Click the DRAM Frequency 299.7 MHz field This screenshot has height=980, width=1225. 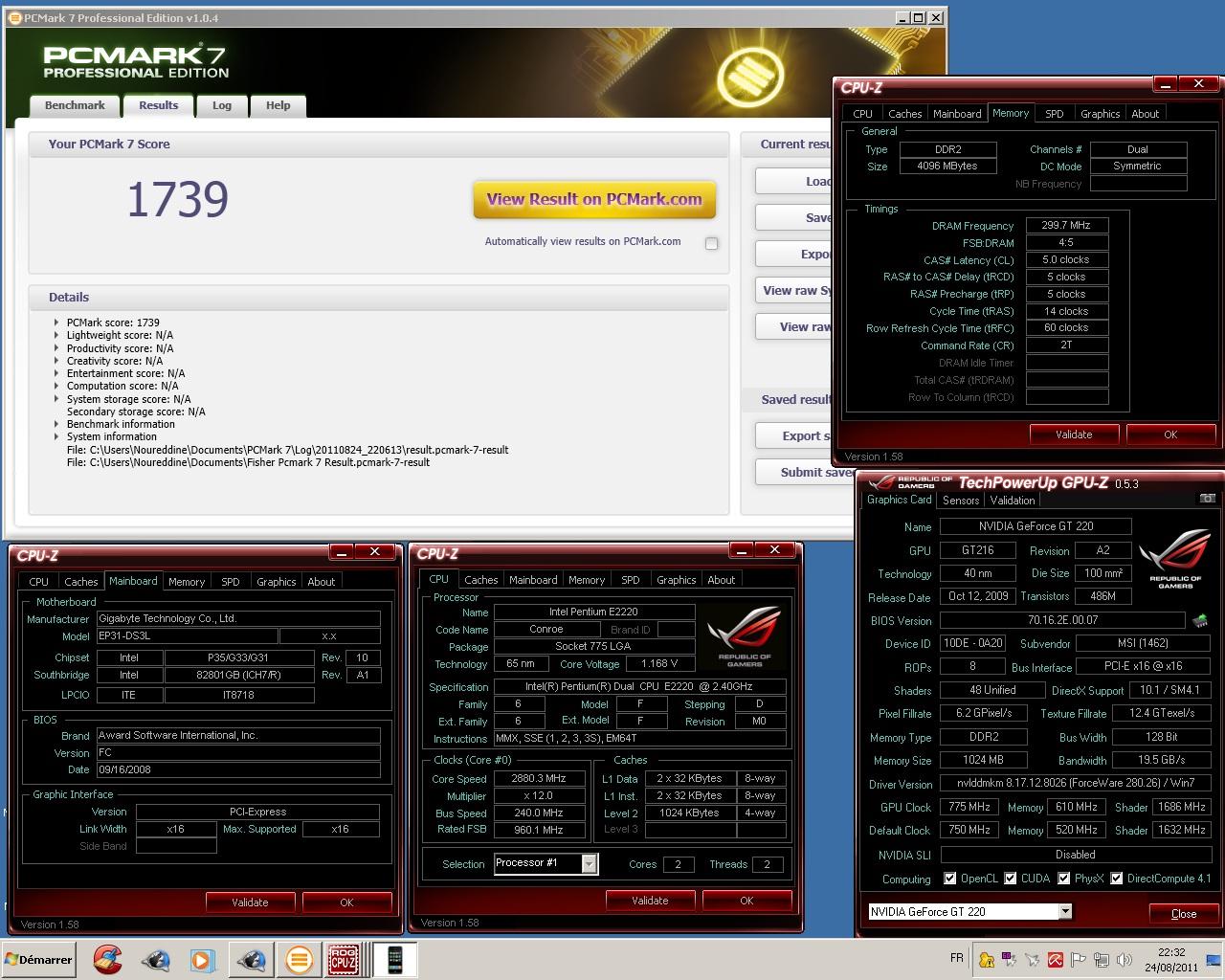coord(1066,226)
